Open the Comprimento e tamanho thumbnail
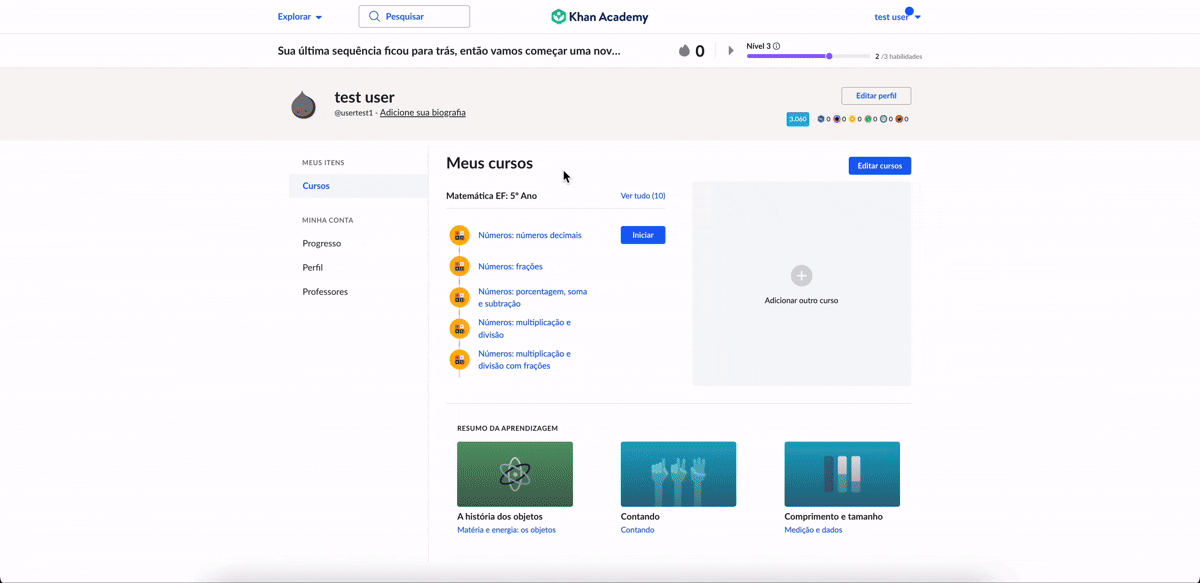Viewport: 1200px width, 583px height. (842, 474)
